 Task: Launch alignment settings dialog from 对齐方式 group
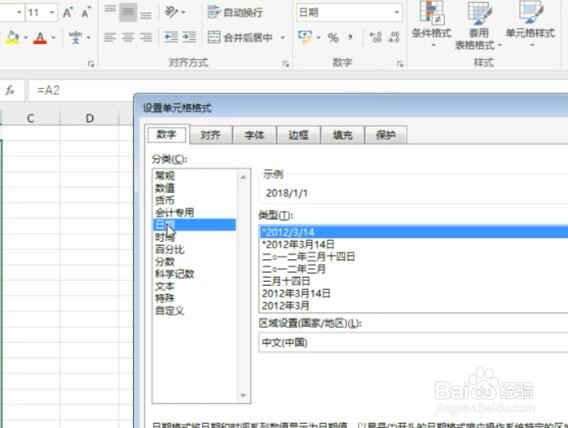pyautogui.click(x=285, y=64)
